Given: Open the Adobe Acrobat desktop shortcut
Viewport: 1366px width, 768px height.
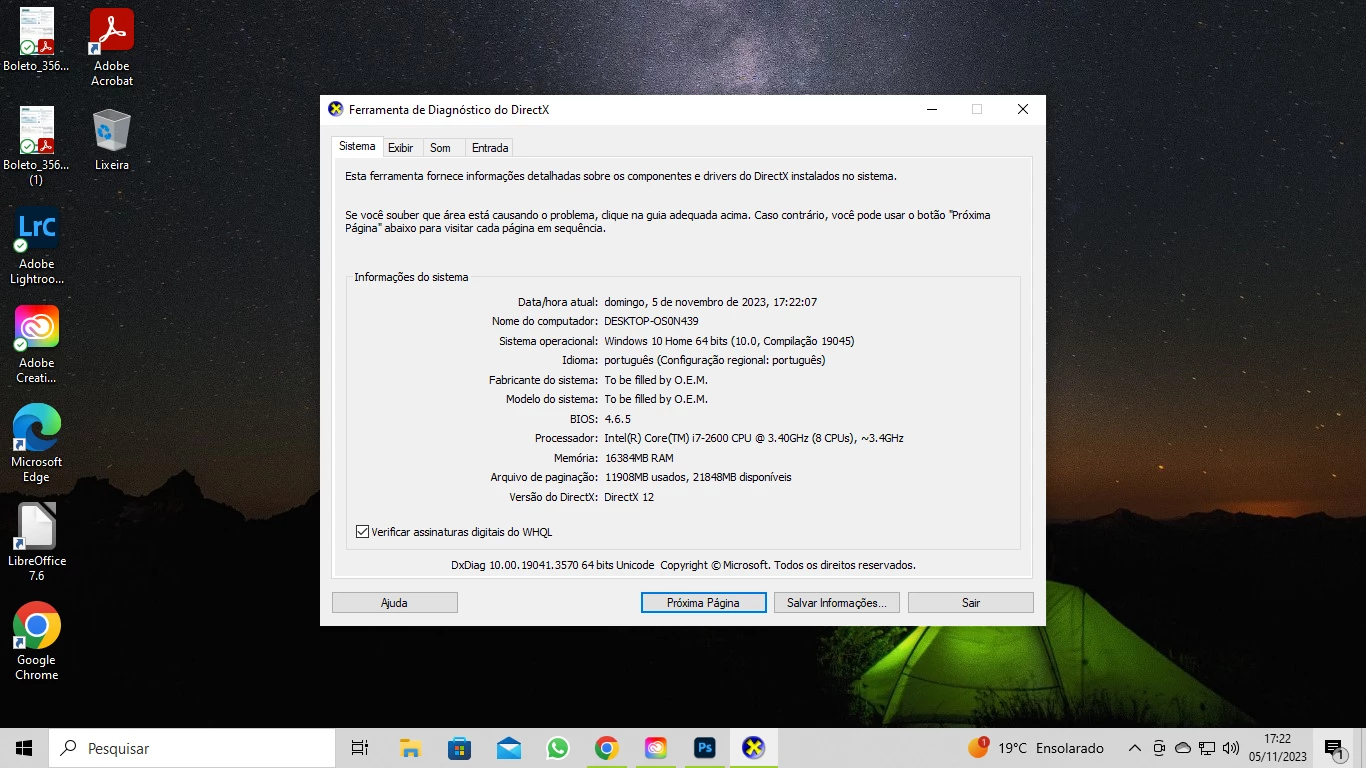Looking at the screenshot, I should (x=112, y=47).
